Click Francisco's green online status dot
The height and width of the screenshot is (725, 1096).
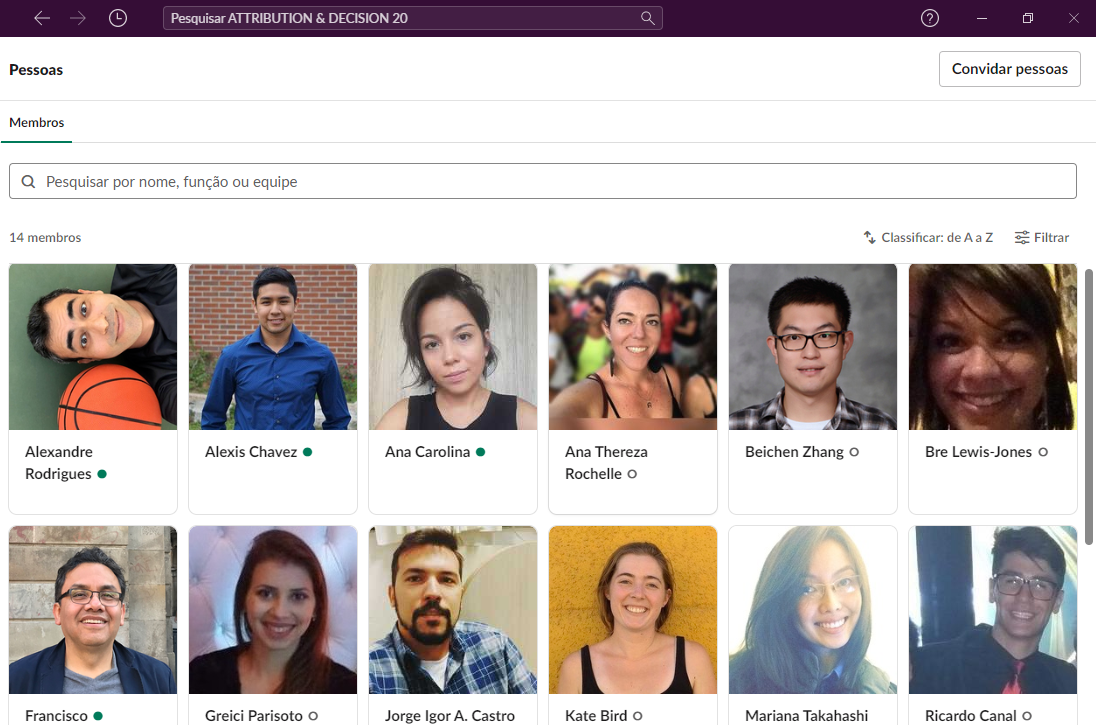pyautogui.click(x=98, y=716)
